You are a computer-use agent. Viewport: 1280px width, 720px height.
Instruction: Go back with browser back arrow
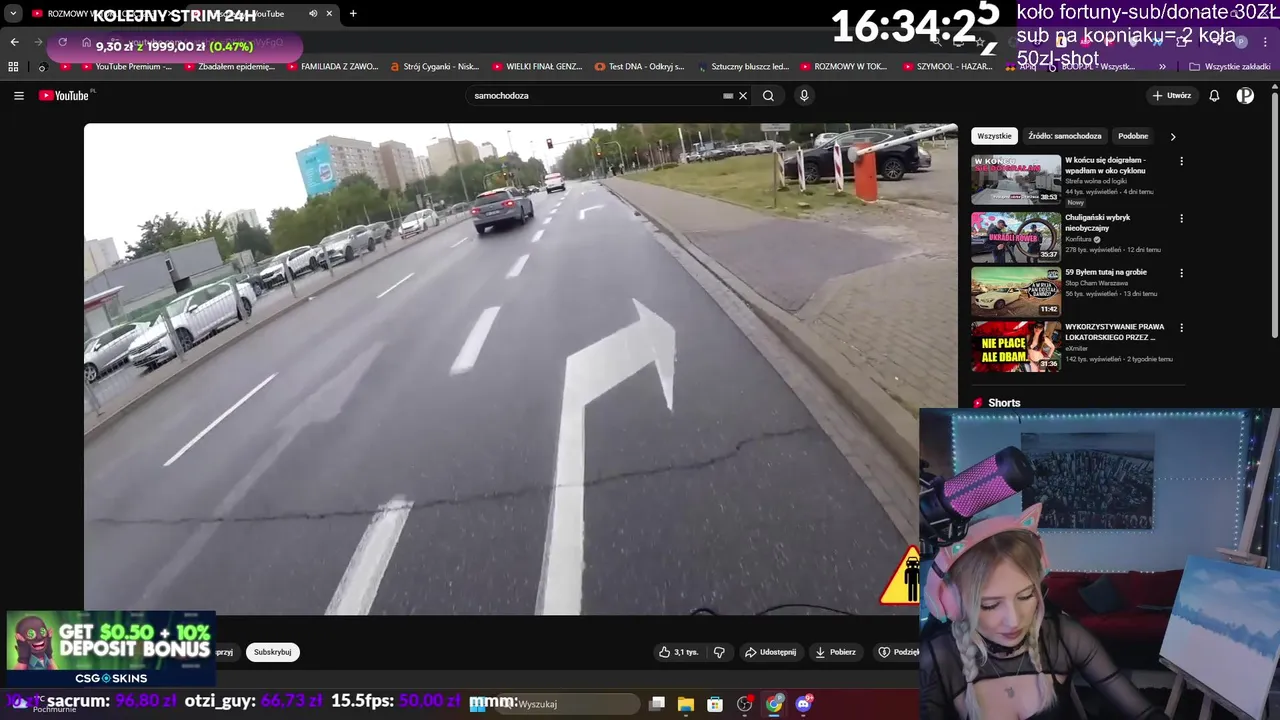point(14,42)
